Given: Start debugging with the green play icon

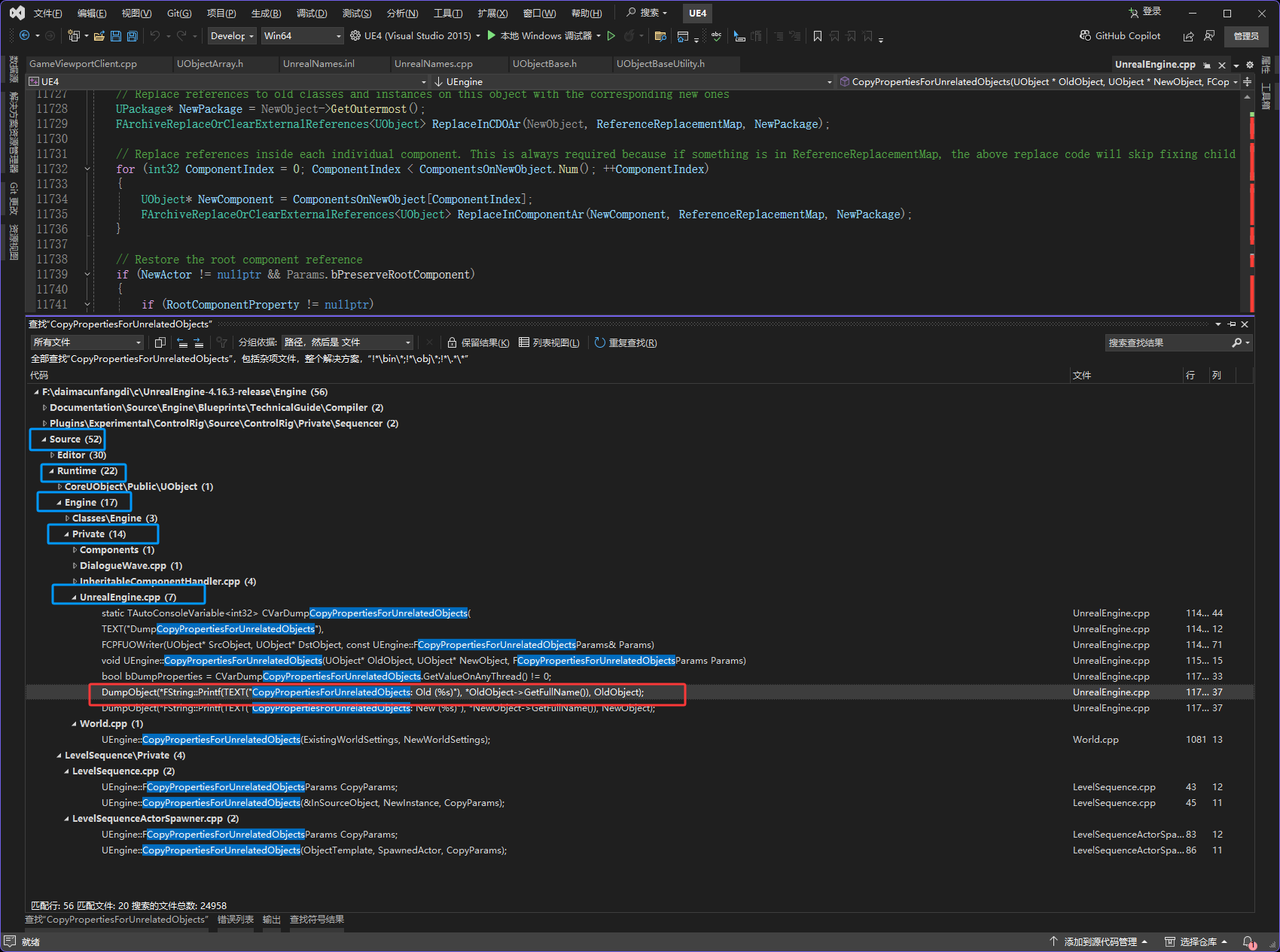Looking at the screenshot, I should coord(492,35).
